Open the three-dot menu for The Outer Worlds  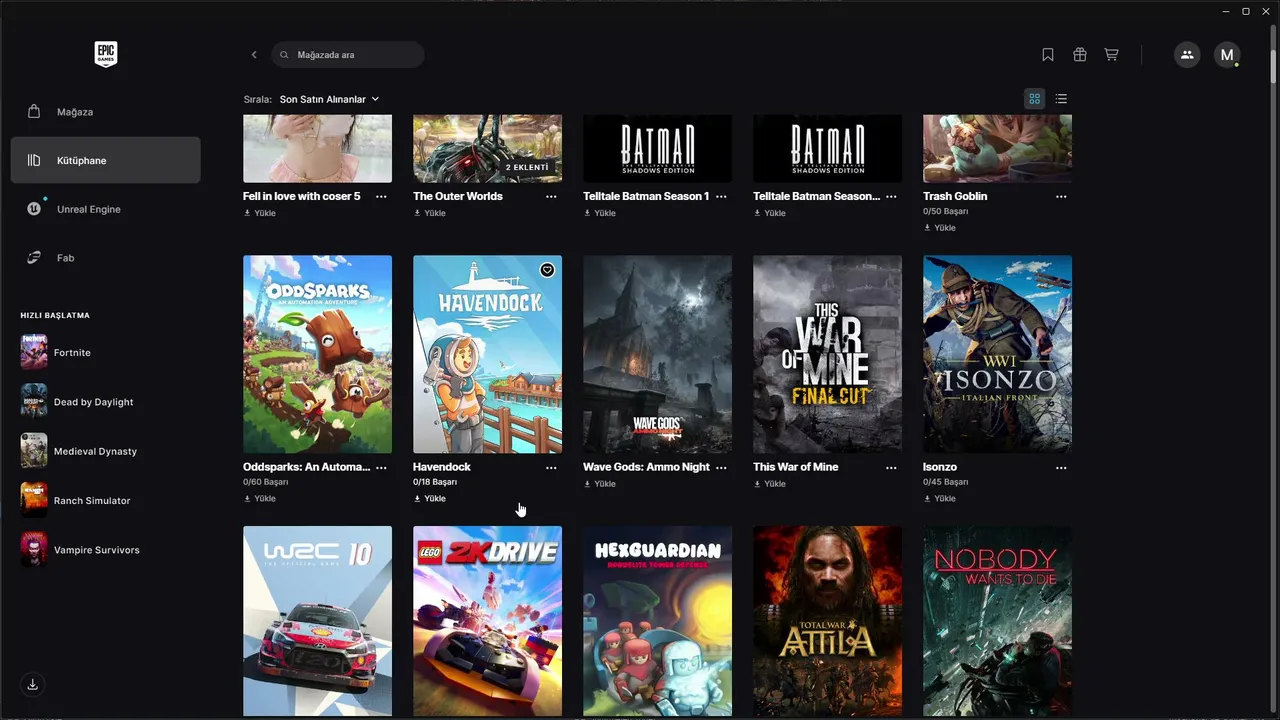[x=551, y=196]
